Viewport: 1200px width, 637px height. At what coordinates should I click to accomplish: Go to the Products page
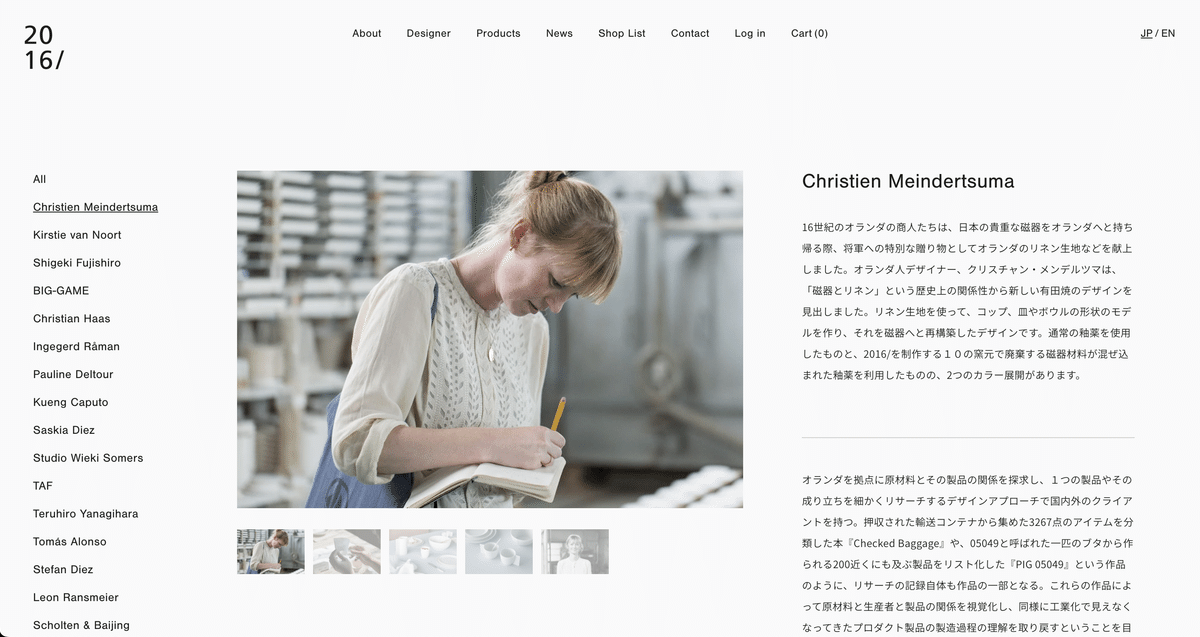[x=498, y=33]
